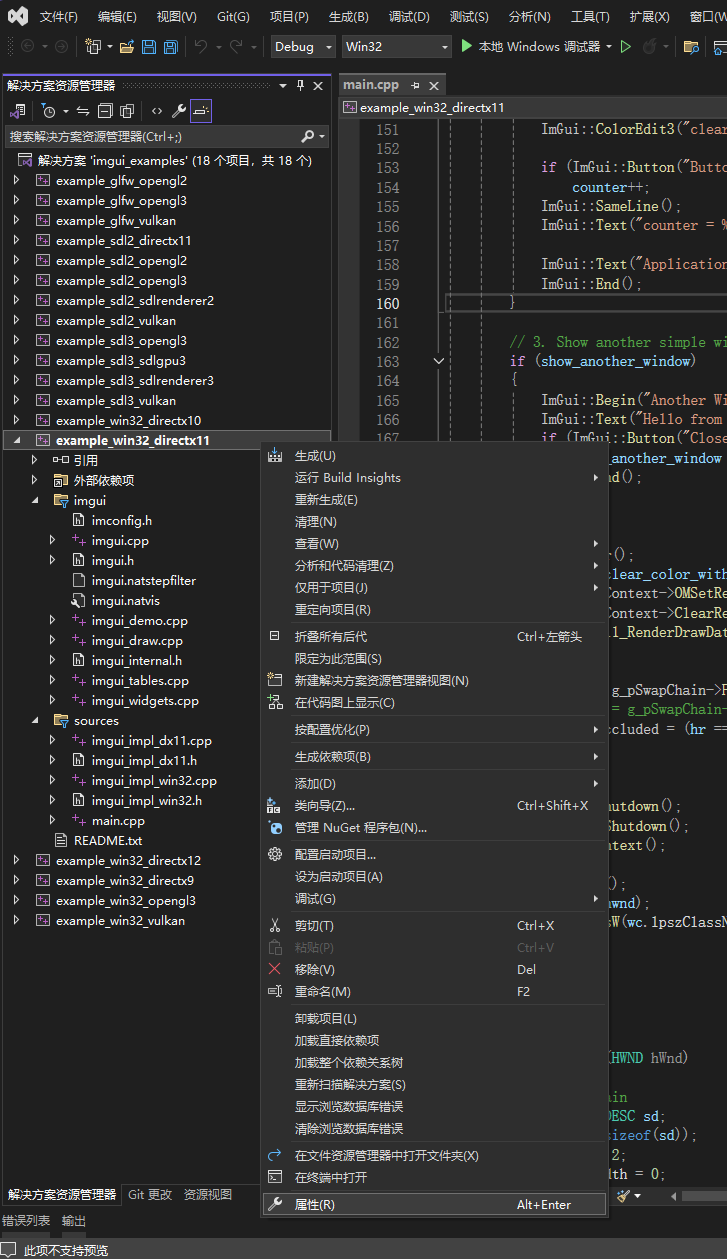Viewport: 727px width, 1259px height.
Task: Toggle Preview Selected Items in Solution Explorer
Action: tap(201, 111)
